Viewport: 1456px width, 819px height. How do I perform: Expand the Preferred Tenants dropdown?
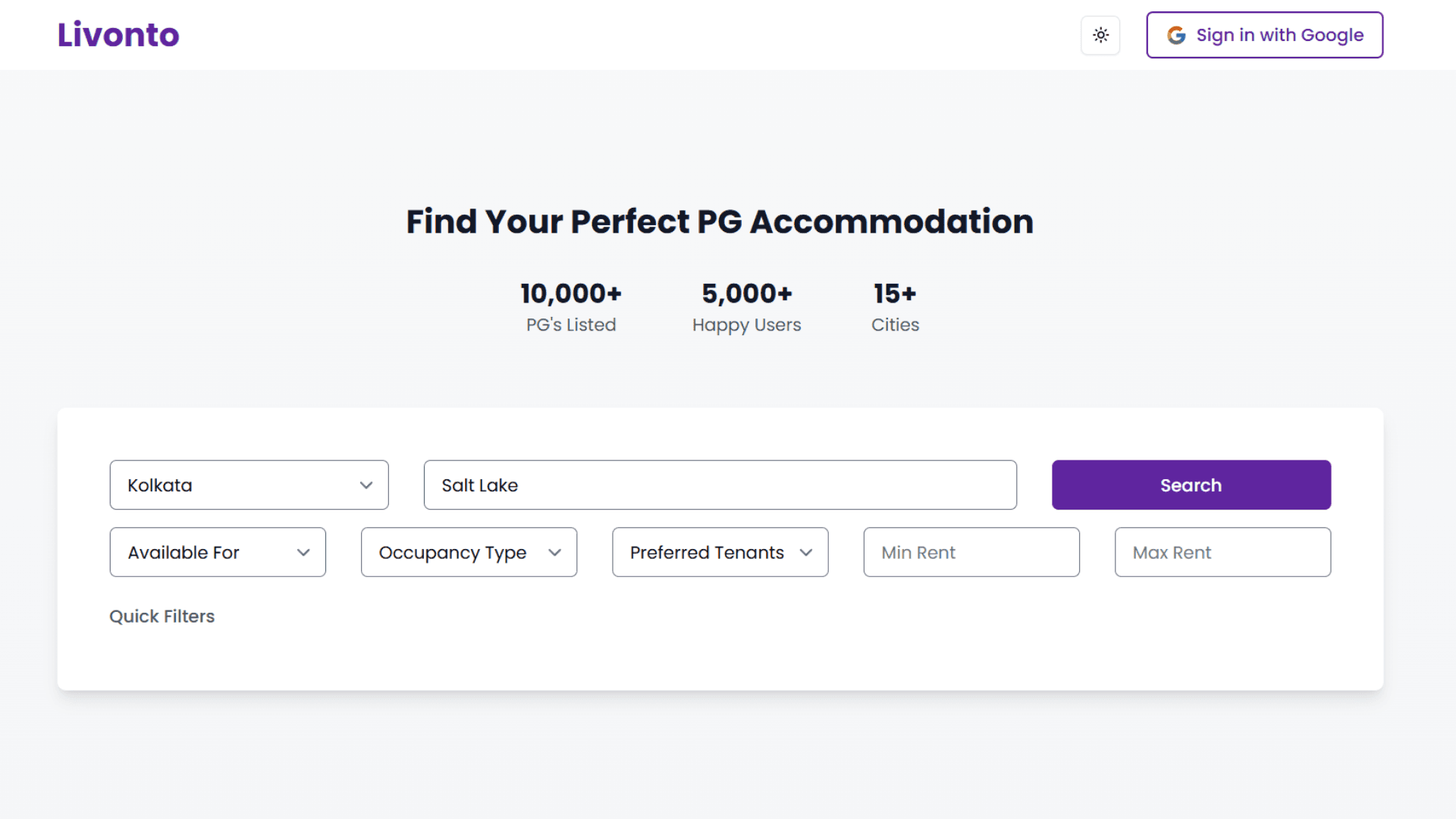[720, 552]
